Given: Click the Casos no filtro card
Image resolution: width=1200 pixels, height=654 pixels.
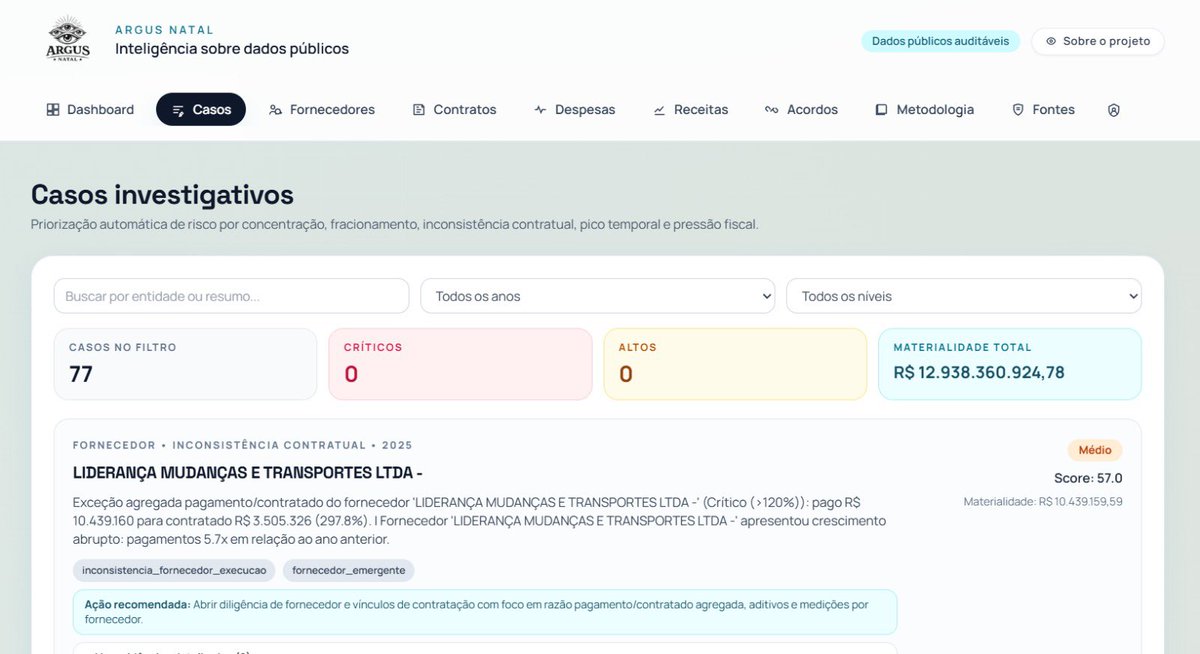Looking at the screenshot, I should (185, 364).
